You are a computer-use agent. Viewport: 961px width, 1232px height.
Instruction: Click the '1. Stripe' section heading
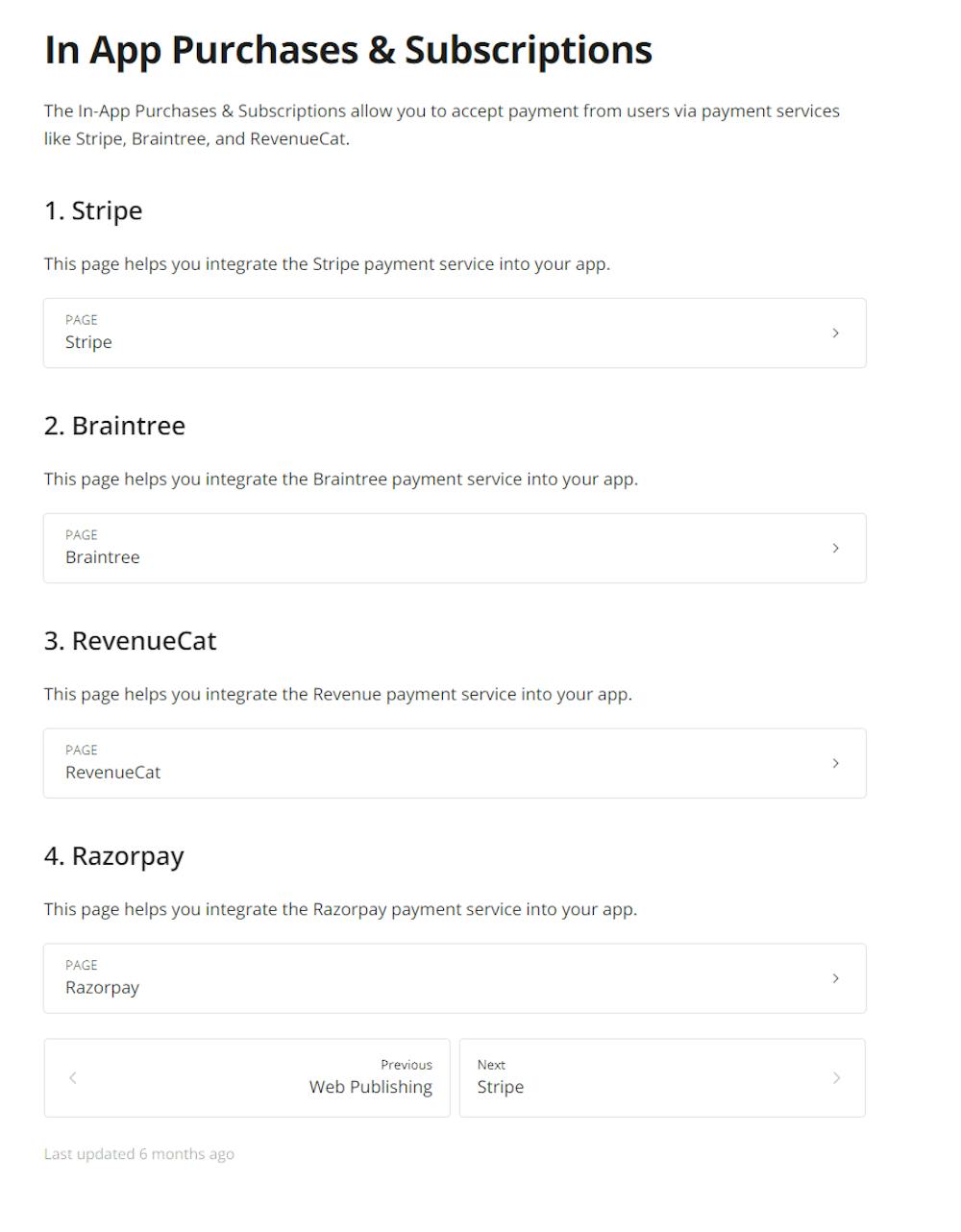click(x=93, y=210)
